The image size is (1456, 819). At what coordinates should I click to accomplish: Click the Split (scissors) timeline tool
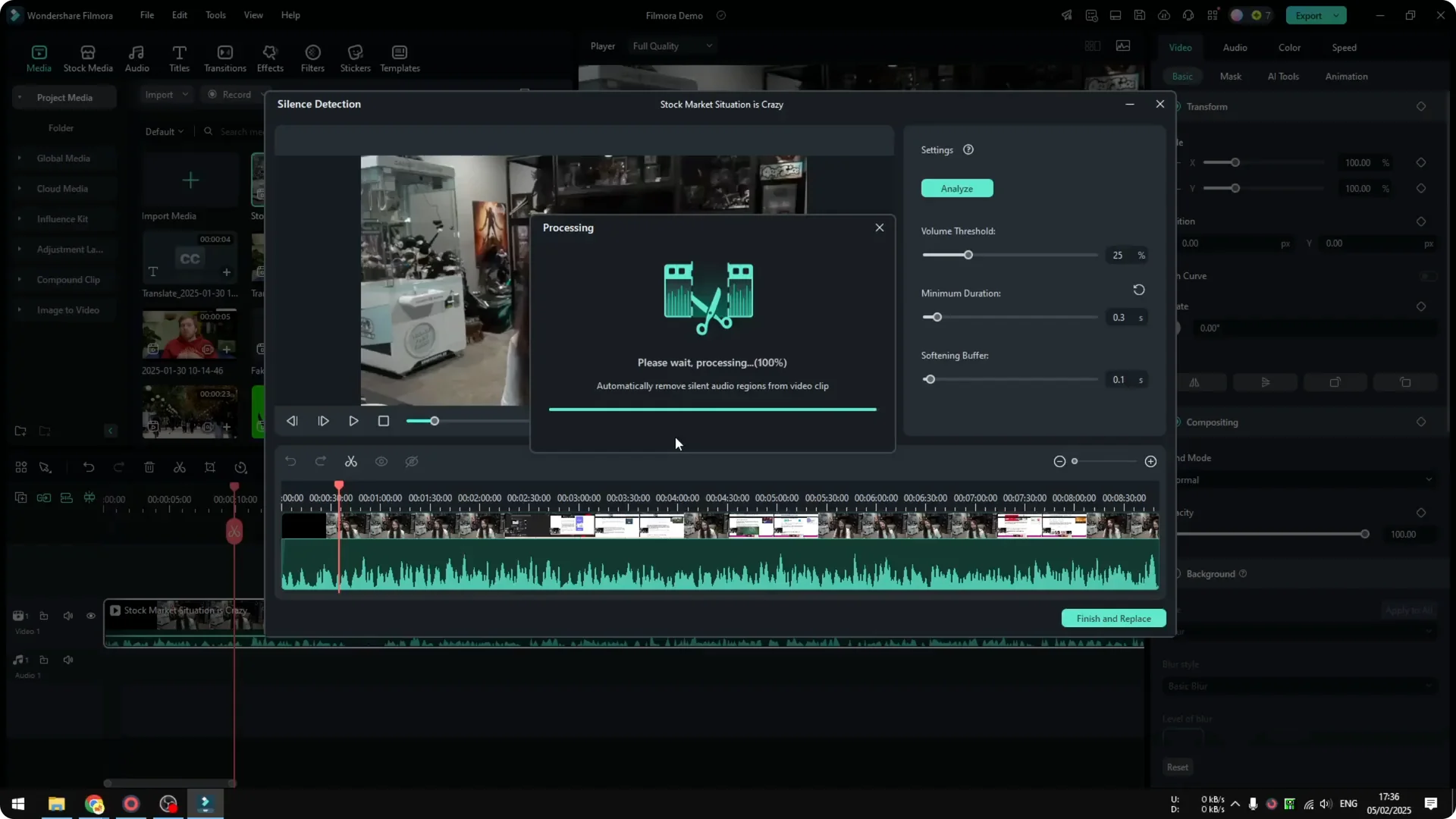180,466
